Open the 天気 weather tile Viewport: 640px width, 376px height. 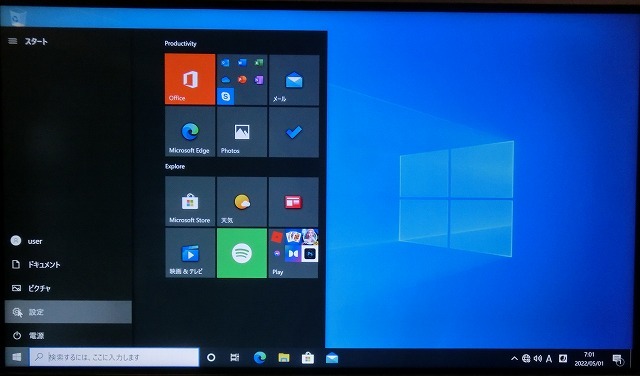point(242,202)
